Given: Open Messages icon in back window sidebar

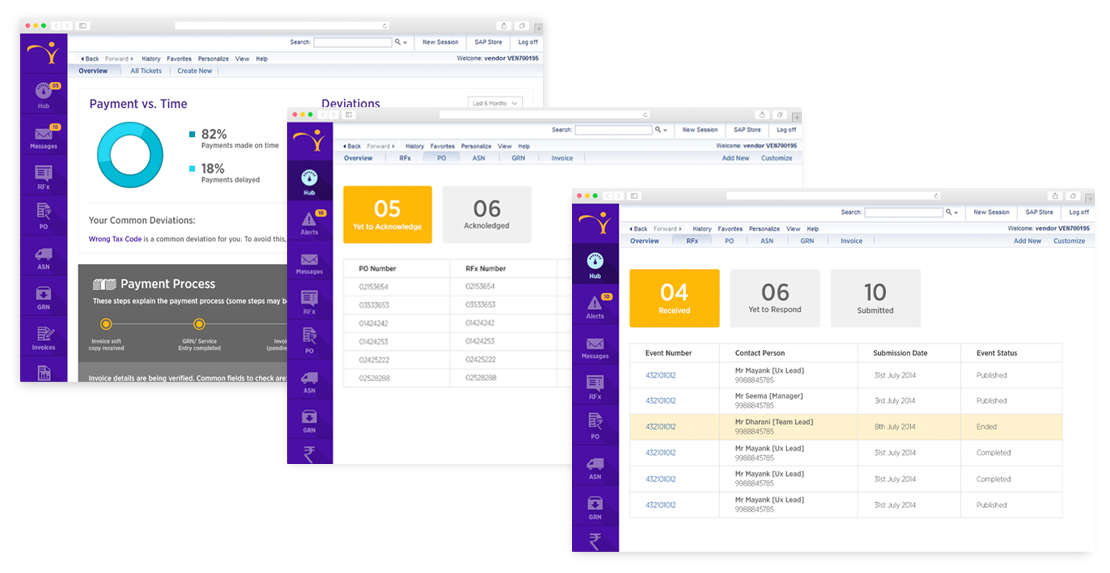Looking at the screenshot, I should click(43, 133).
